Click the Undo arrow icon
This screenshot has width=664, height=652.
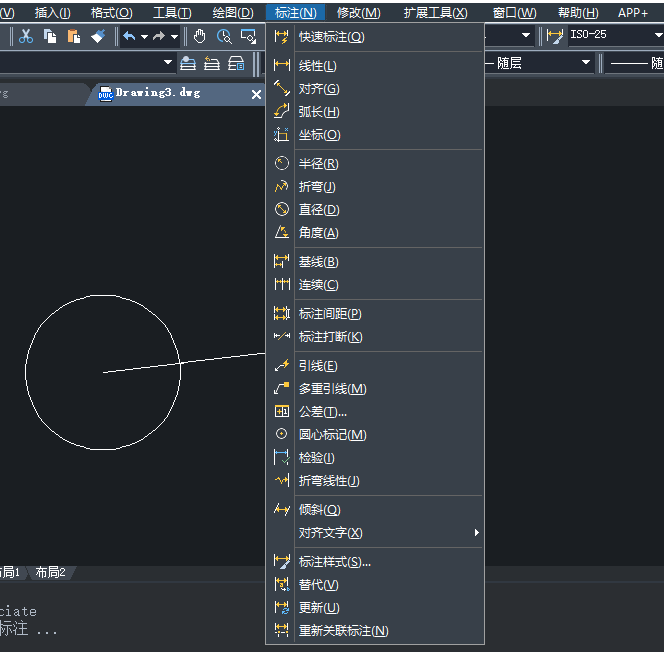(129, 36)
